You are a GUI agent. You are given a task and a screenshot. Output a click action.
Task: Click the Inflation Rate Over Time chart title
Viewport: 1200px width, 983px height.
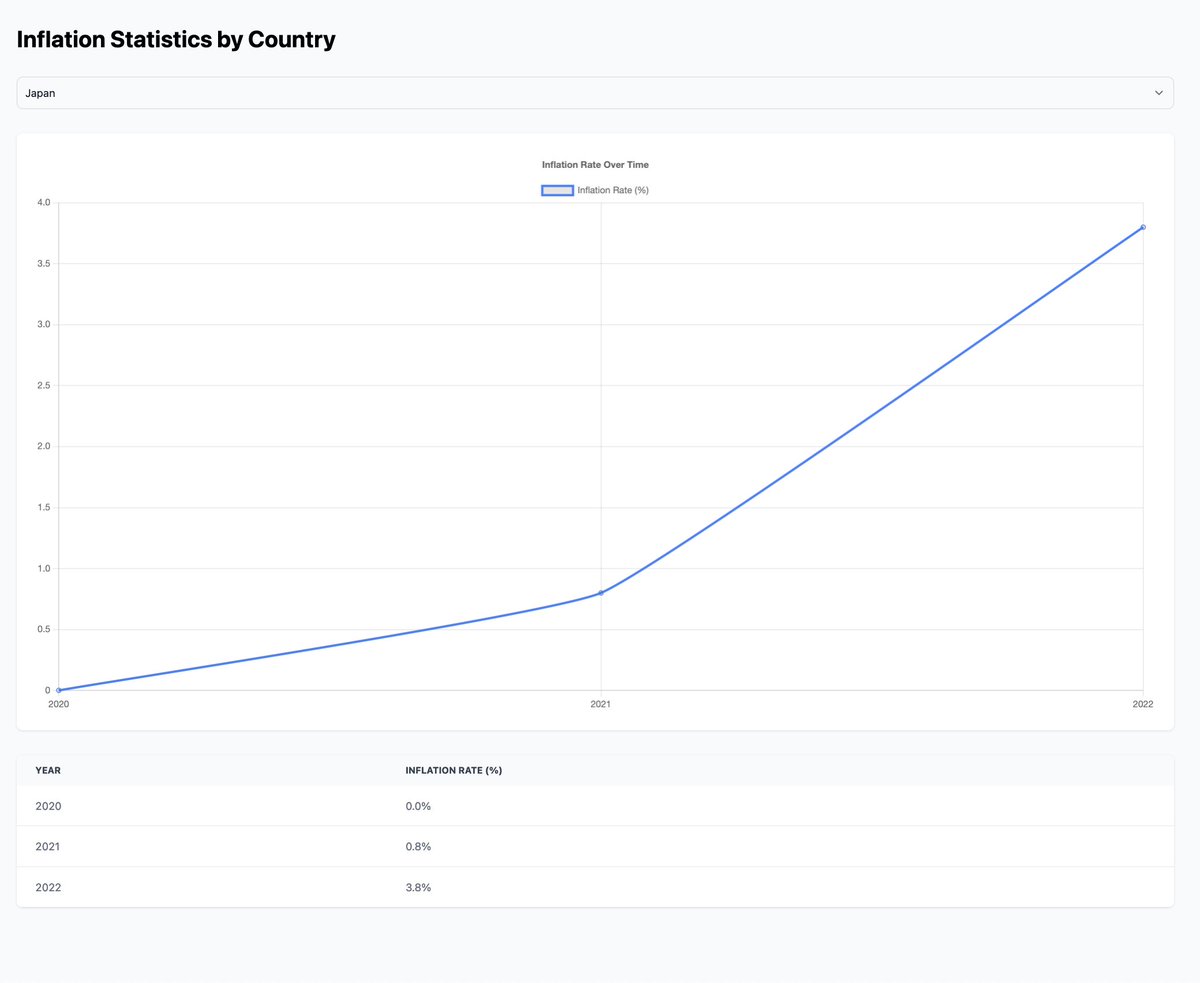[x=596, y=164]
